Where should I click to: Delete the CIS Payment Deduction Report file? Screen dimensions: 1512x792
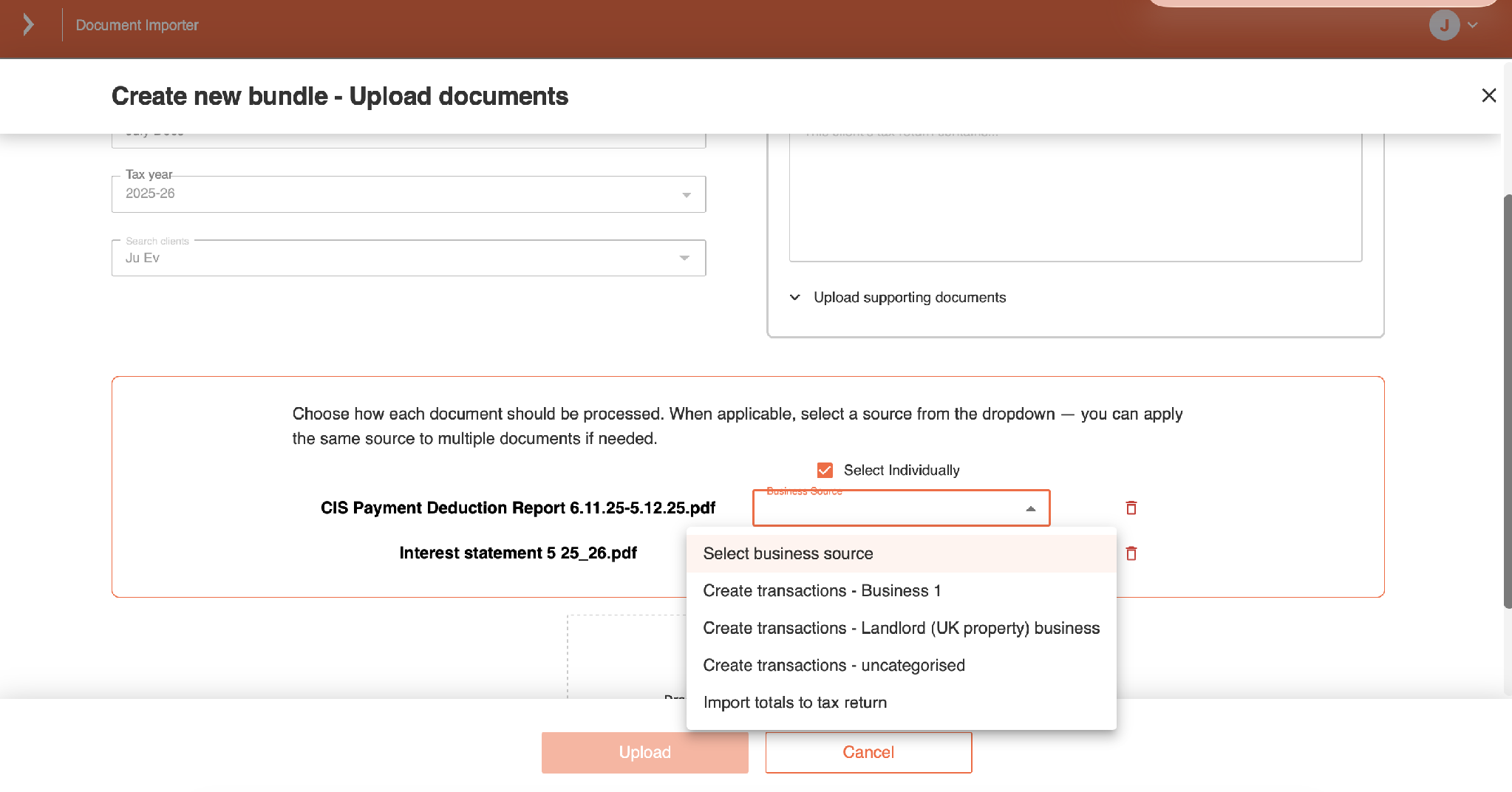click(x=1131, y=508)
